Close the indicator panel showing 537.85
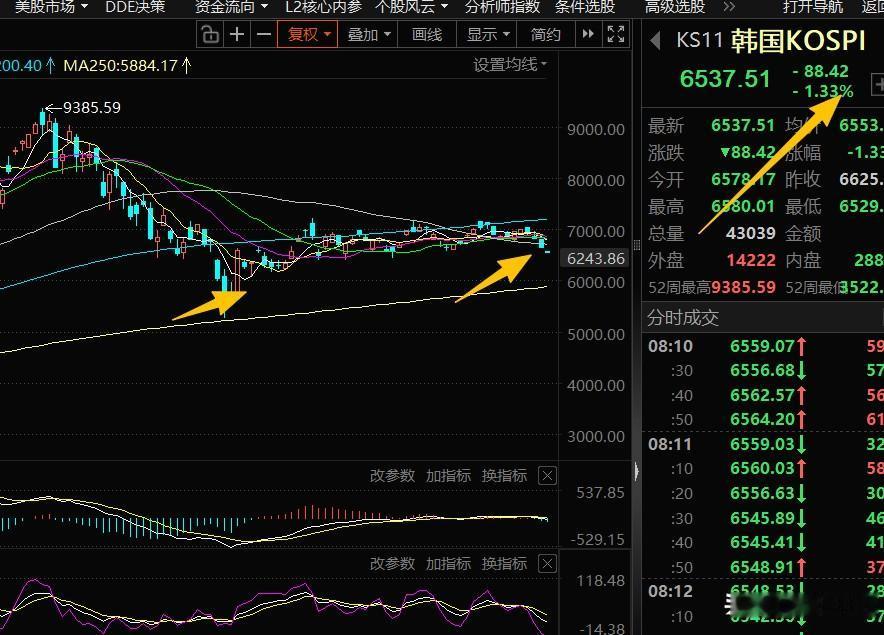Viewport: 884px width, 635px height. [x=547, y=475]
